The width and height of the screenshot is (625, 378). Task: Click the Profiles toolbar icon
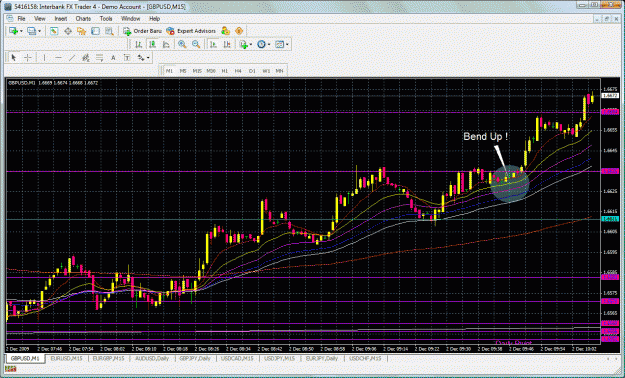[x=31, y=31]
